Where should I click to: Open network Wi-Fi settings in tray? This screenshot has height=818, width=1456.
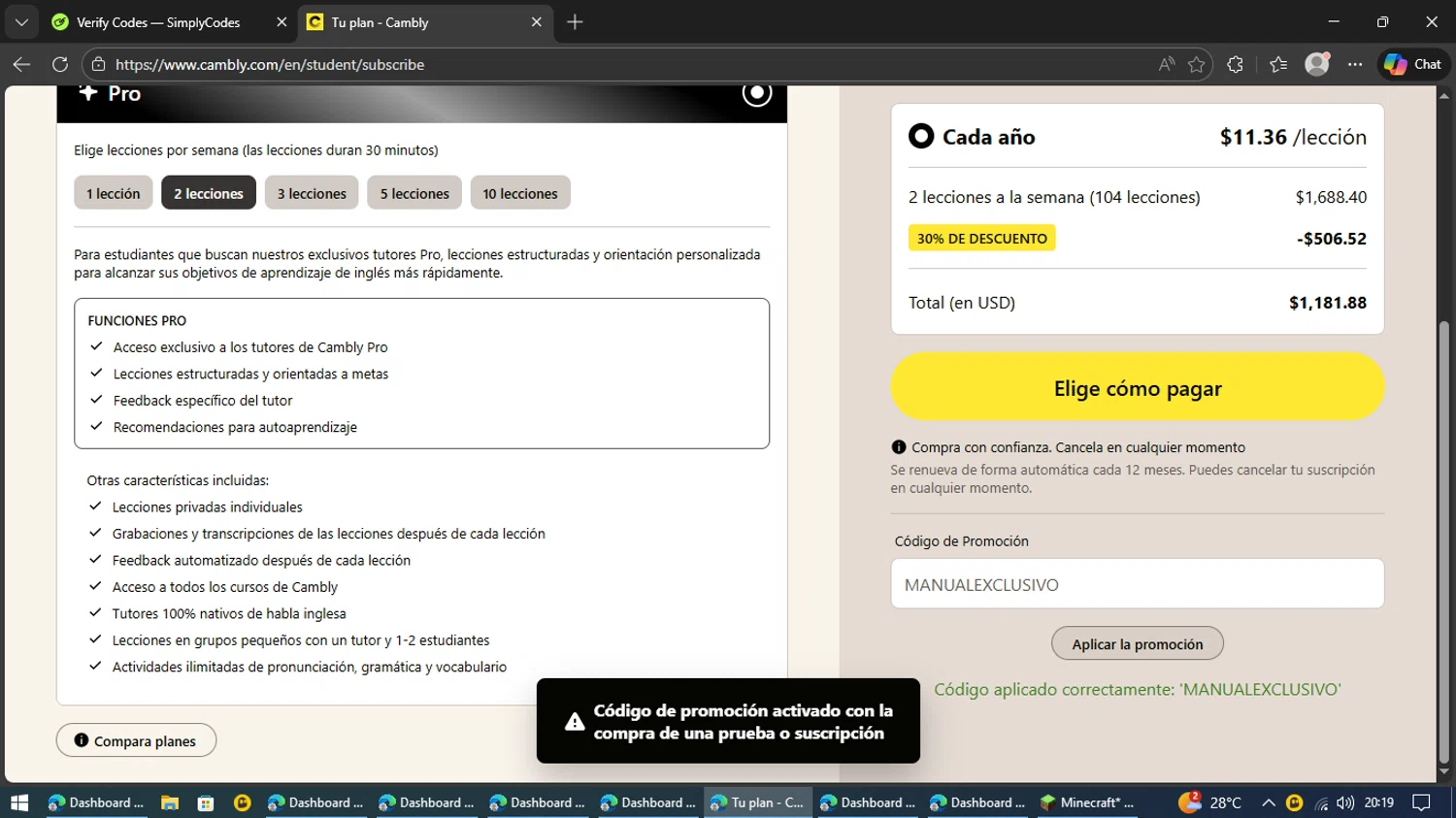[x=1321, y=802]
